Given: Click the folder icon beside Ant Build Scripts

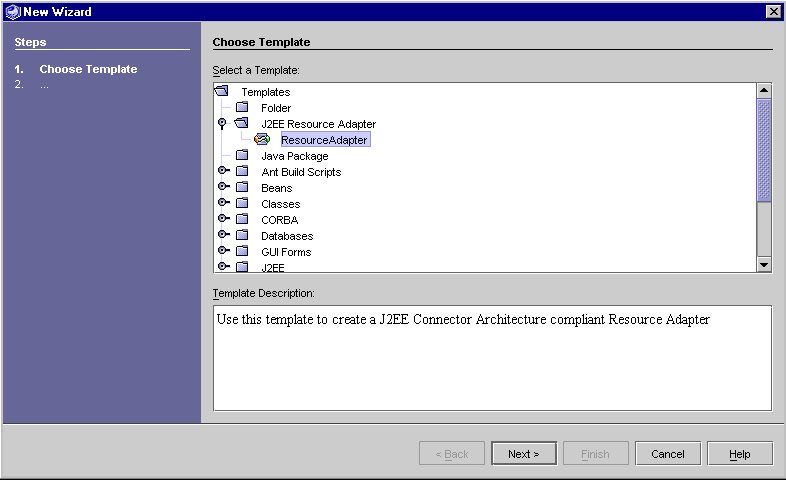Looking at the screenshot, I should [x=242, y=171].
